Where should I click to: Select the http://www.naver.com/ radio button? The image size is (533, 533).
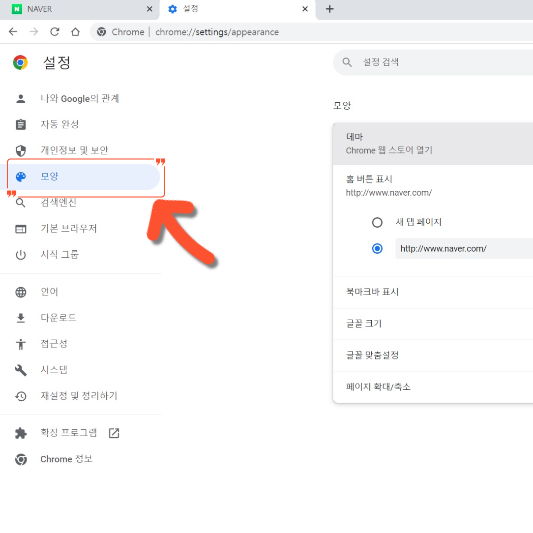[x=377, y=248]
